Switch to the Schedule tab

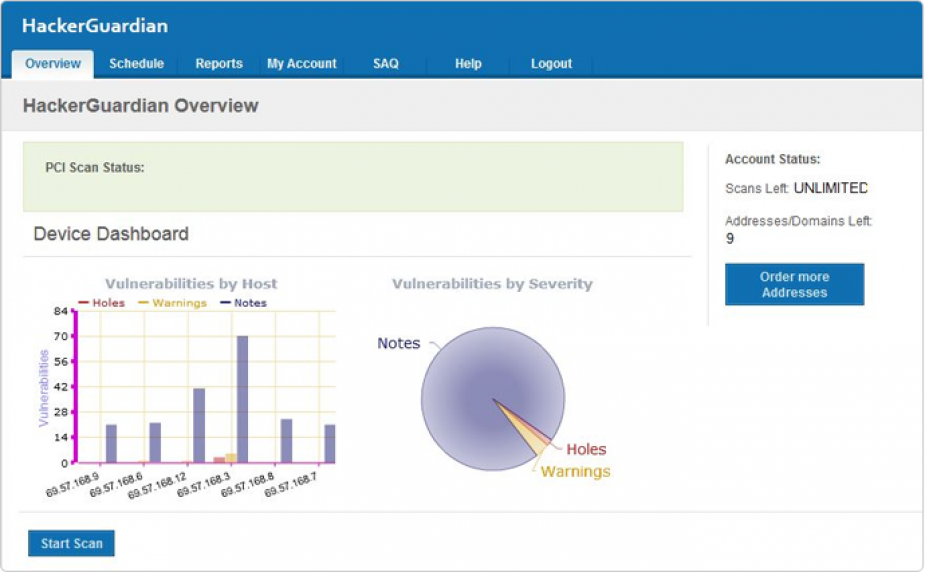136,64
